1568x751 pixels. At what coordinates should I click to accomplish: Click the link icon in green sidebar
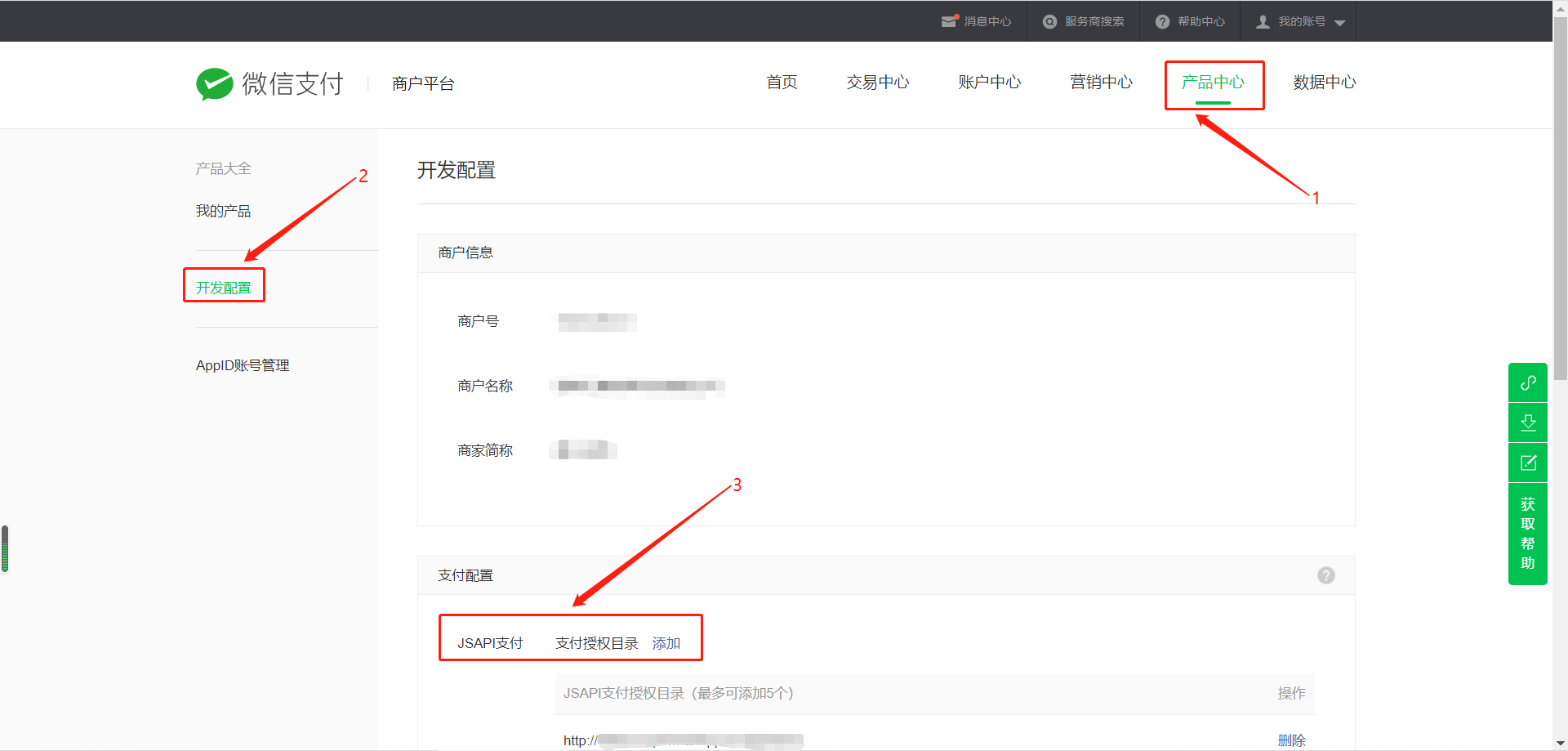1528,382
